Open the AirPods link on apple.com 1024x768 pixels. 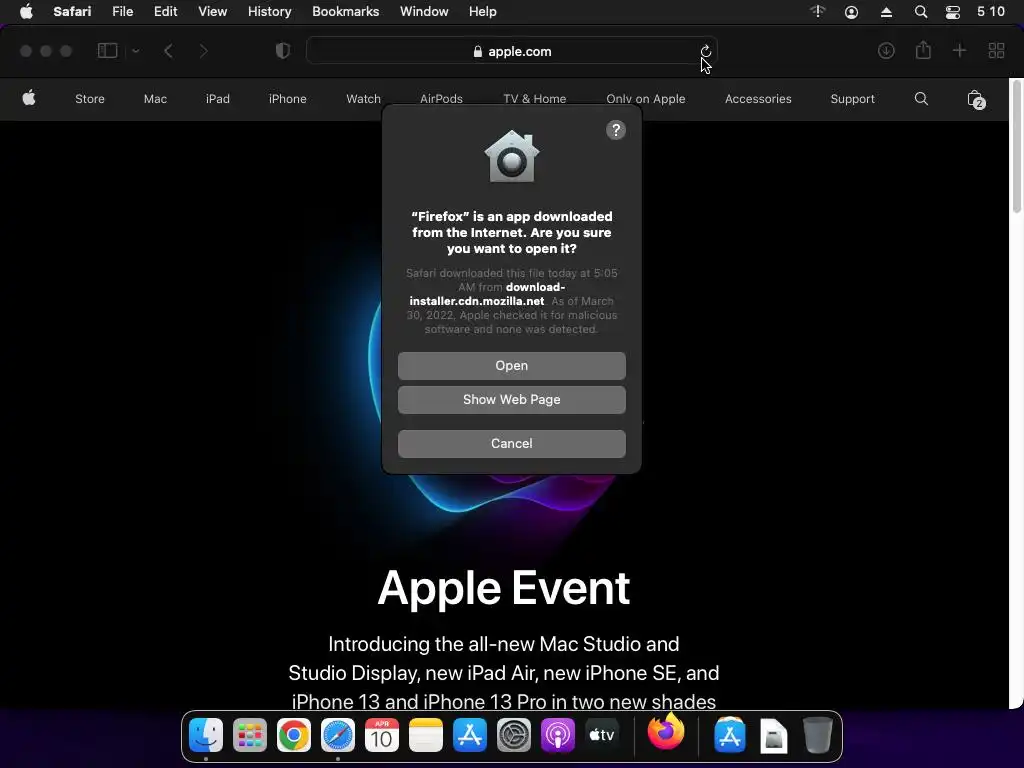coord(441,99)
